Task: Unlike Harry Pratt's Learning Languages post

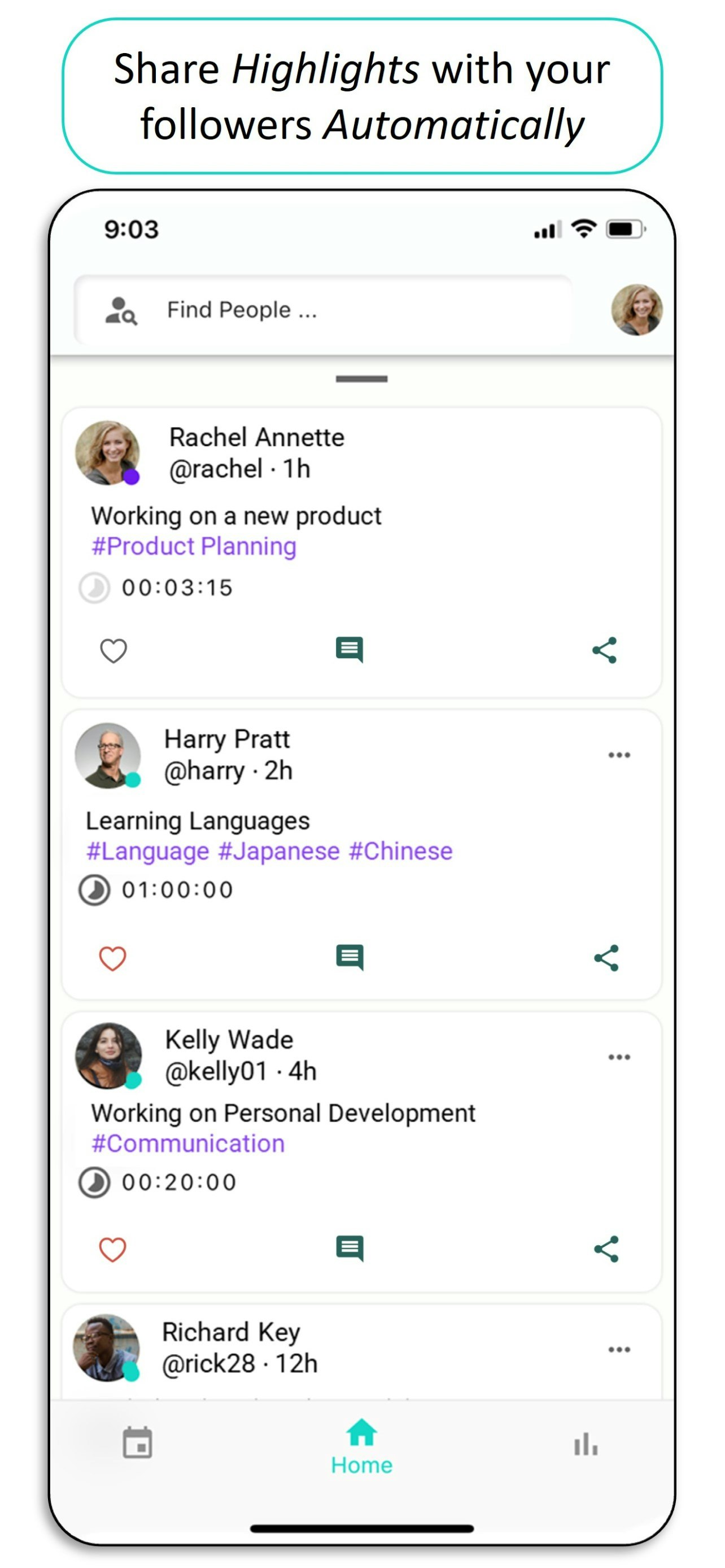Action: click(x=112, y=958)
